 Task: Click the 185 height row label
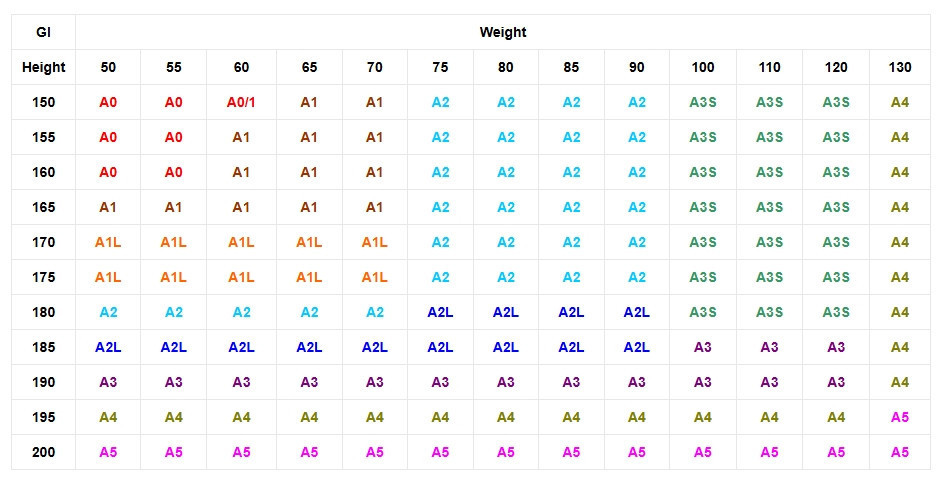[43, 347]
